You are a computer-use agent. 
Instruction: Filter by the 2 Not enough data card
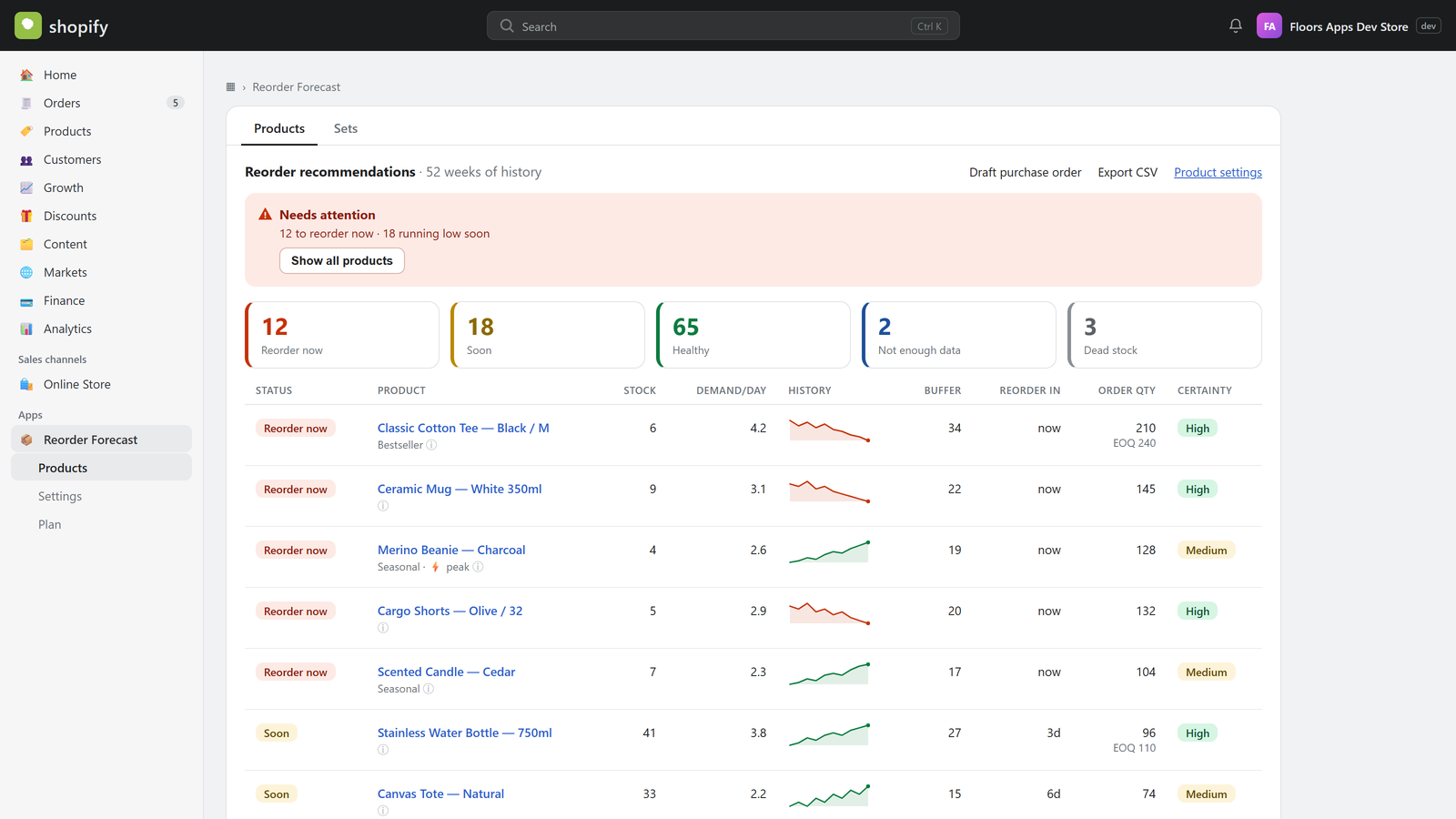click(959, 335)
